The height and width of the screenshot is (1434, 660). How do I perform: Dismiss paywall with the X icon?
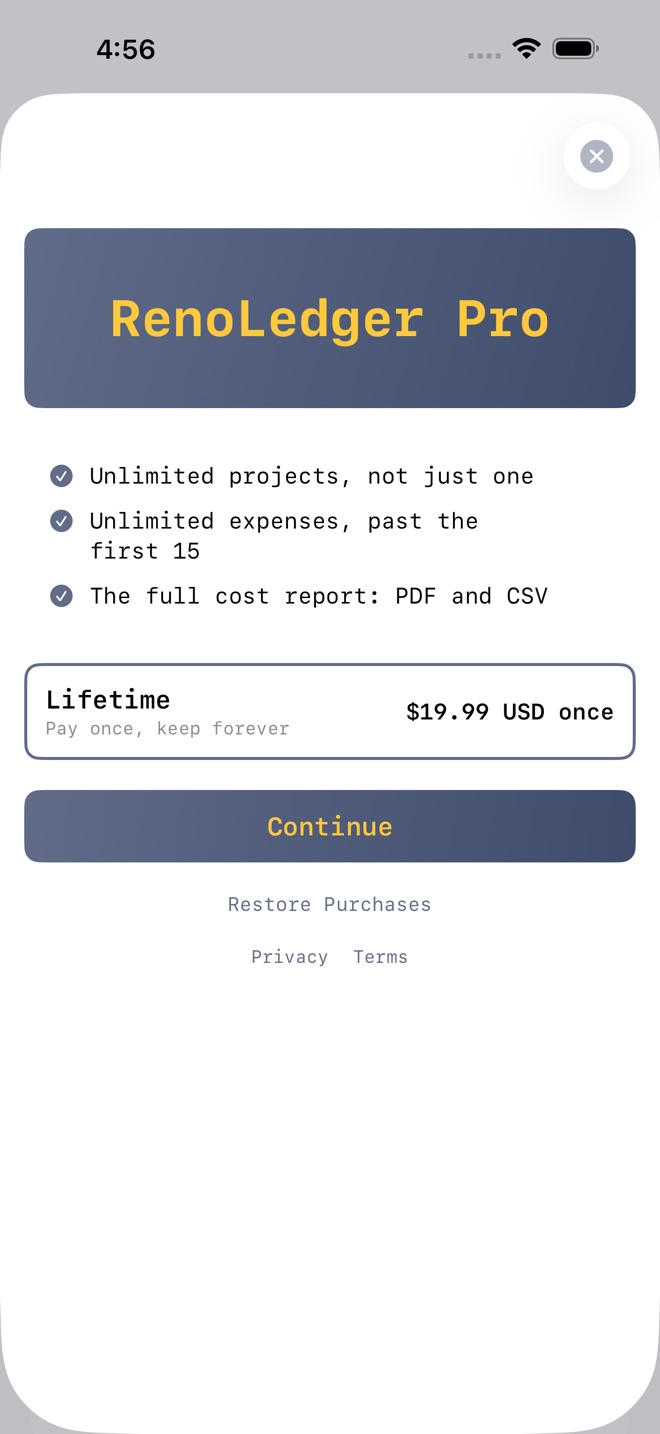596,156
